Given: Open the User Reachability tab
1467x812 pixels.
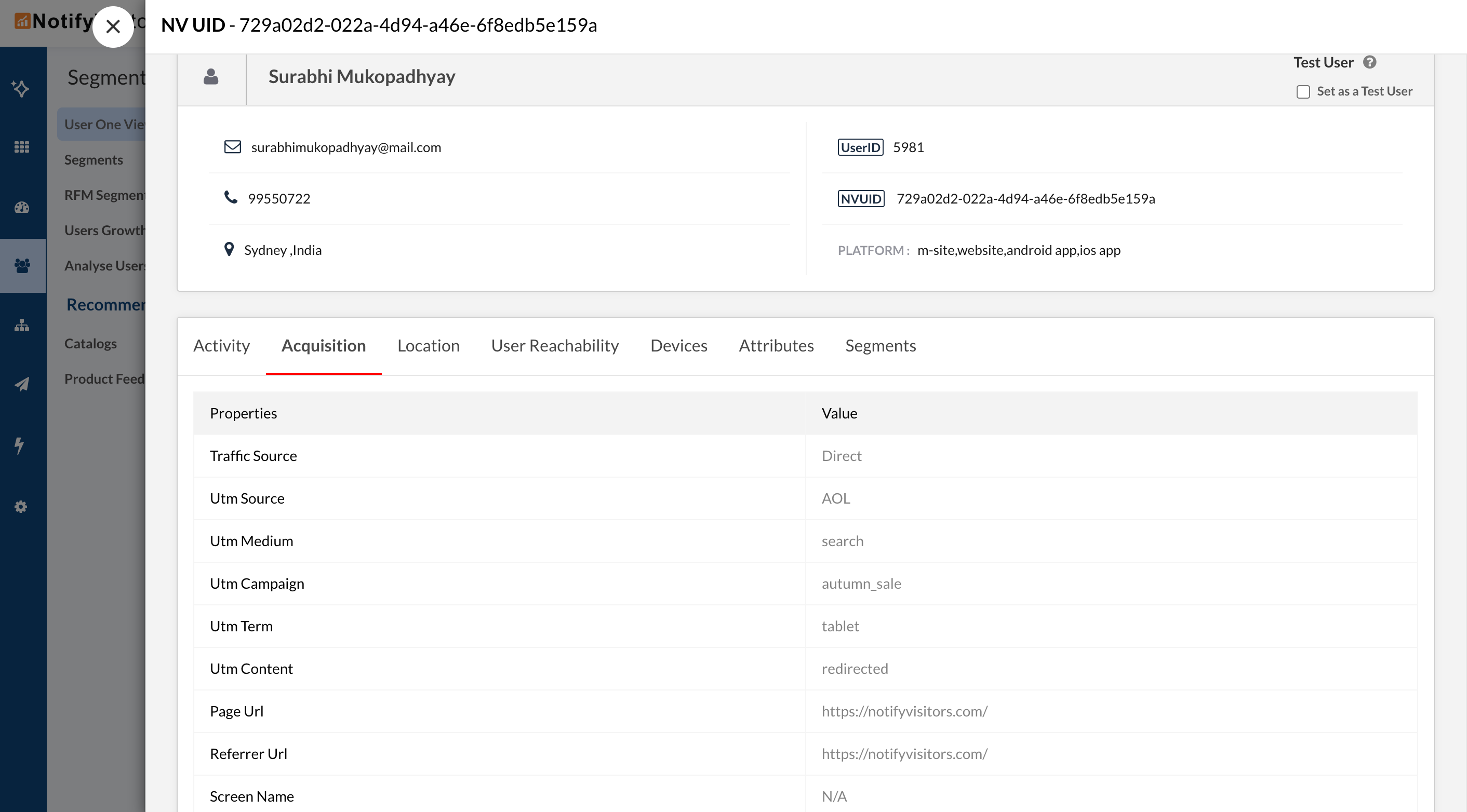Looking at the screenshot, I should (x=555, y=345).
